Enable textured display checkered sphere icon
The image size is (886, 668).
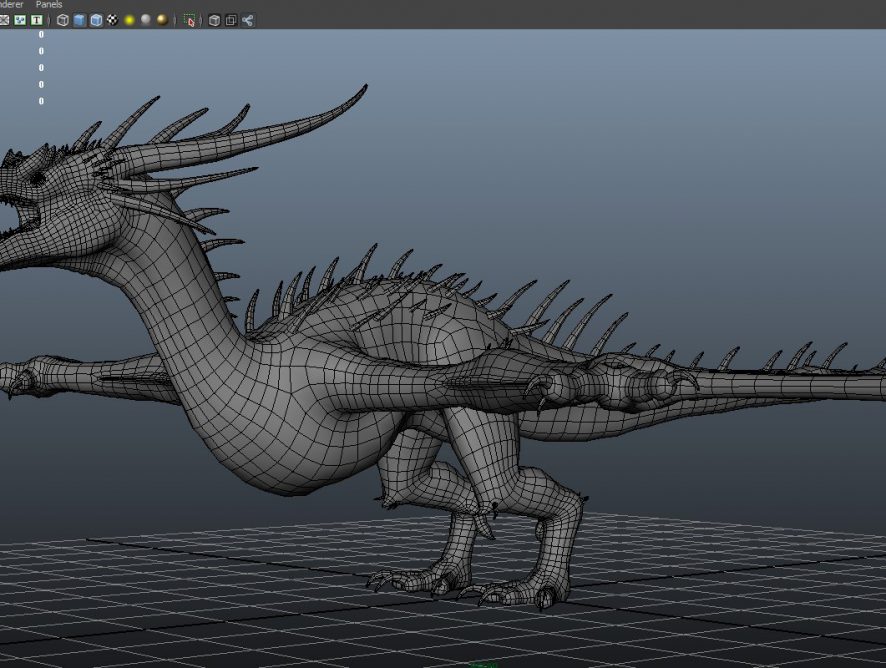pyautogui.click(x=113, y=20)
